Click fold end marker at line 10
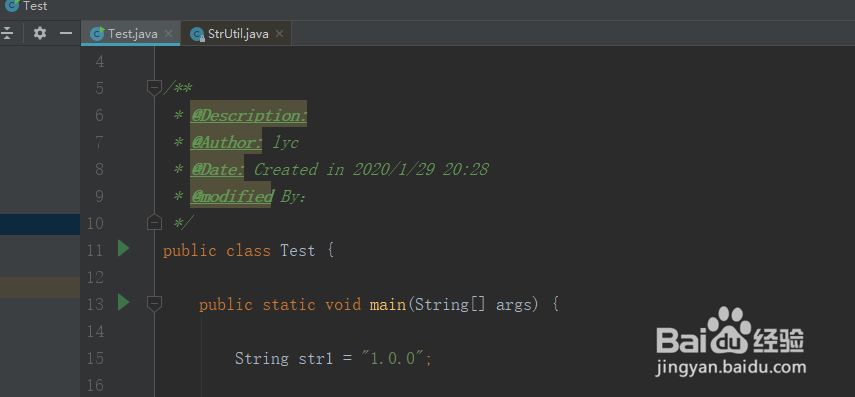This screenshot has height=397, width=855. point(154,222)
